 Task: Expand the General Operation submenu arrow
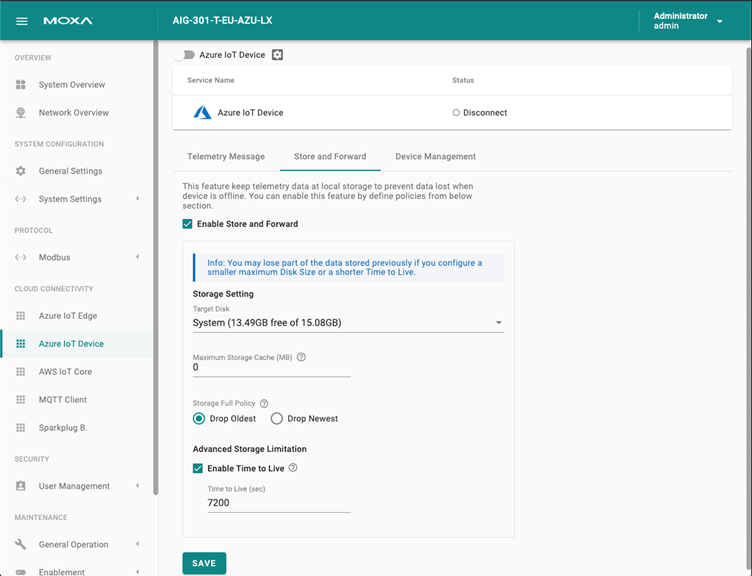pos(138,544)
